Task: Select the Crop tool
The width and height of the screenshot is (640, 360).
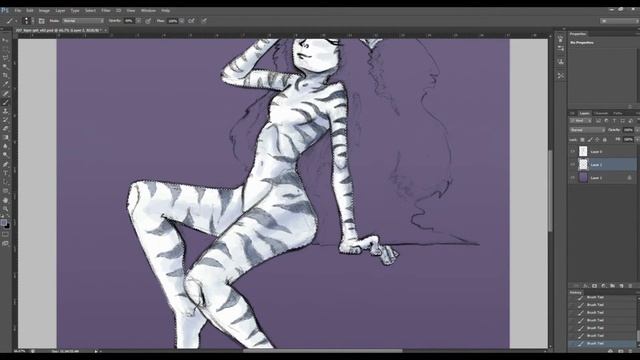Action: [5, 75]
